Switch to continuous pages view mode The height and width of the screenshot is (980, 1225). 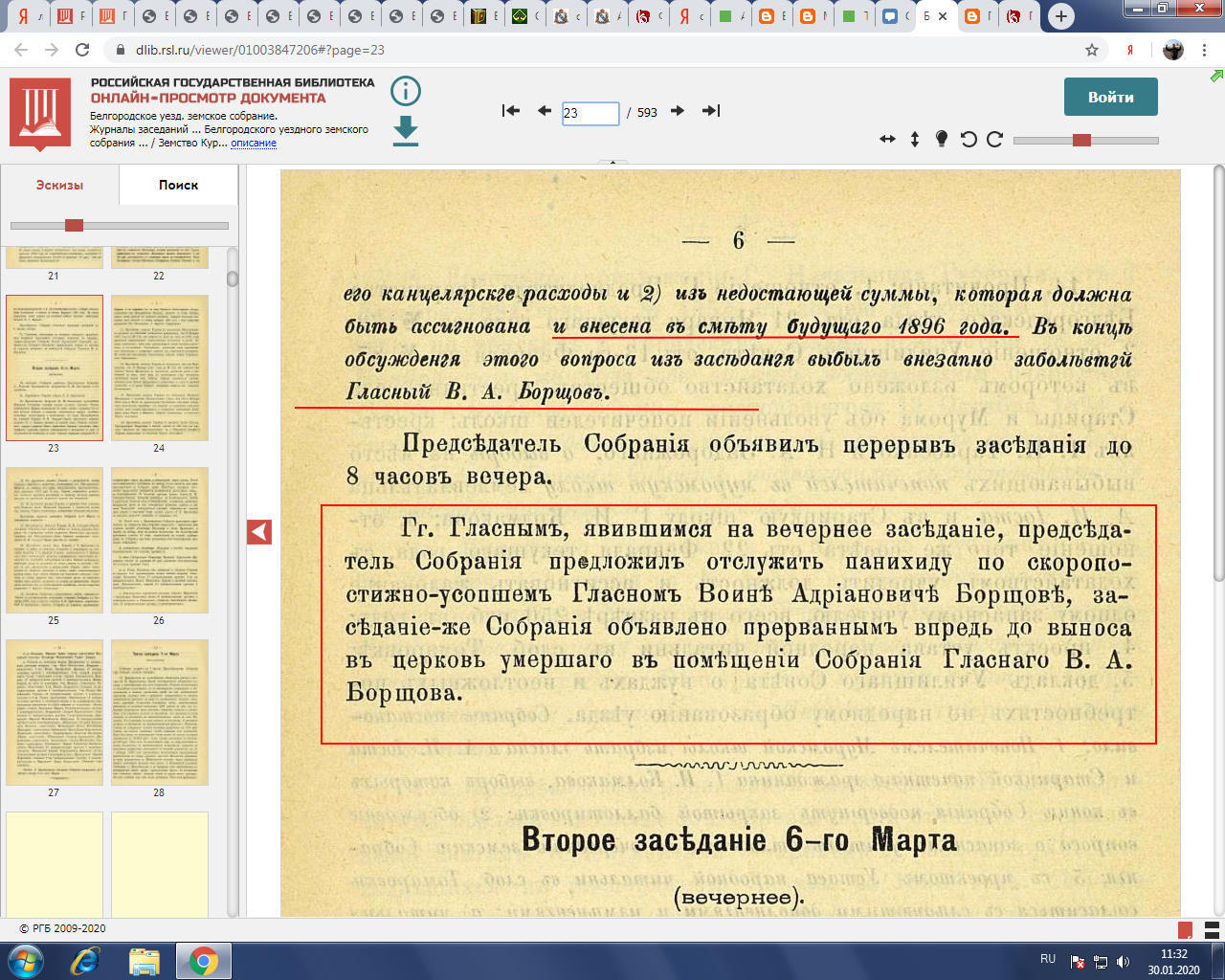tap(1212, 929)
